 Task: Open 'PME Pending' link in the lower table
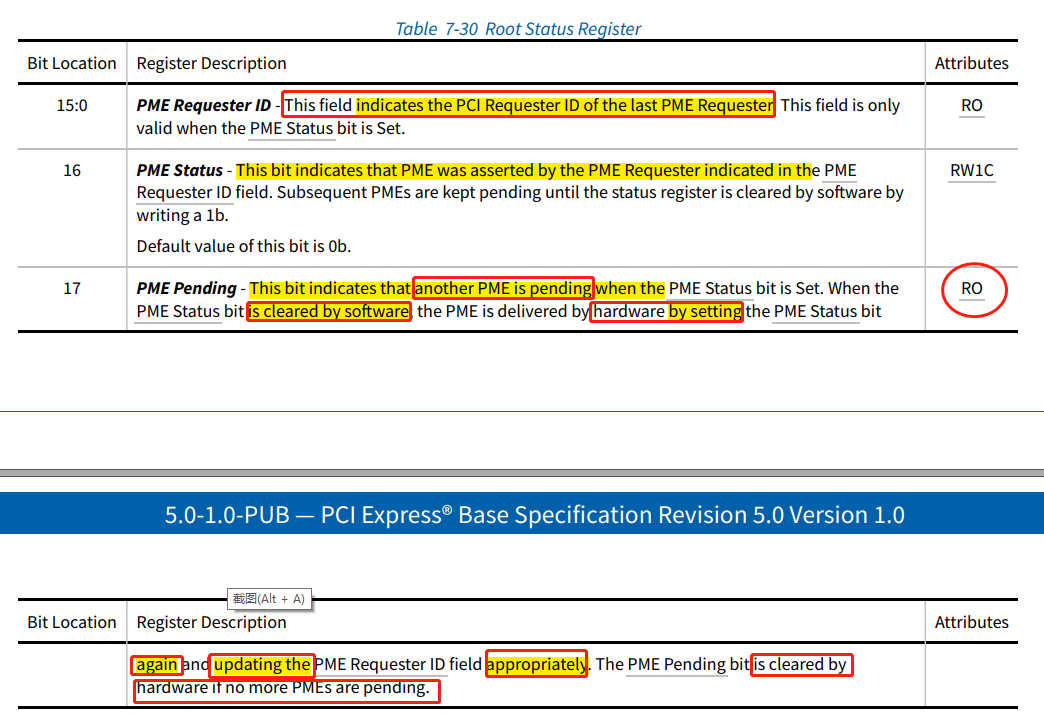(677, 664)
